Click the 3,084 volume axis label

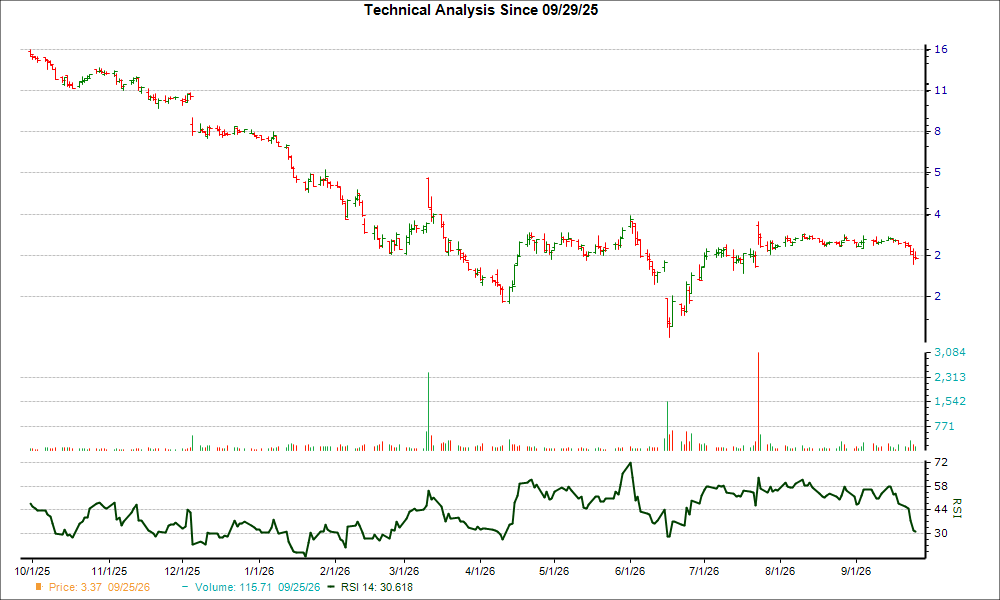(950, 352)
